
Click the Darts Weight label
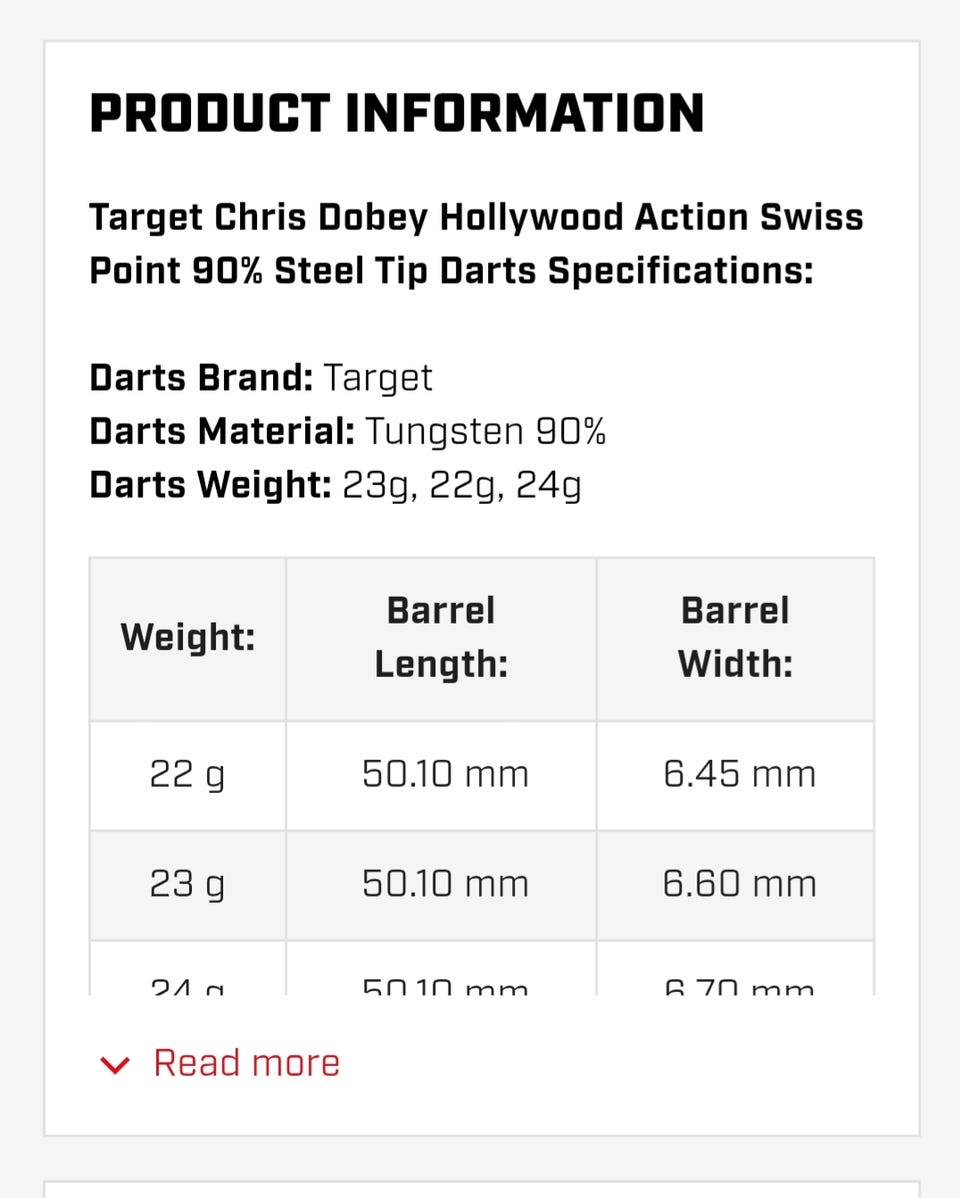(x=210, y=484)
